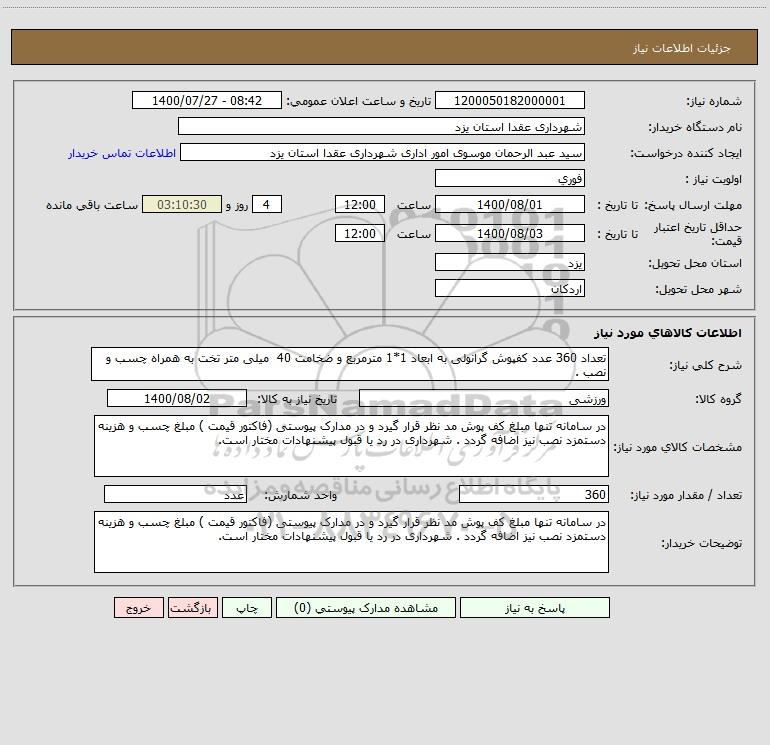Viewport: 770px width, 745px height.
Task: Click the label 'تاریخ نیاز به کالا:'
Action: pos(297,399)
